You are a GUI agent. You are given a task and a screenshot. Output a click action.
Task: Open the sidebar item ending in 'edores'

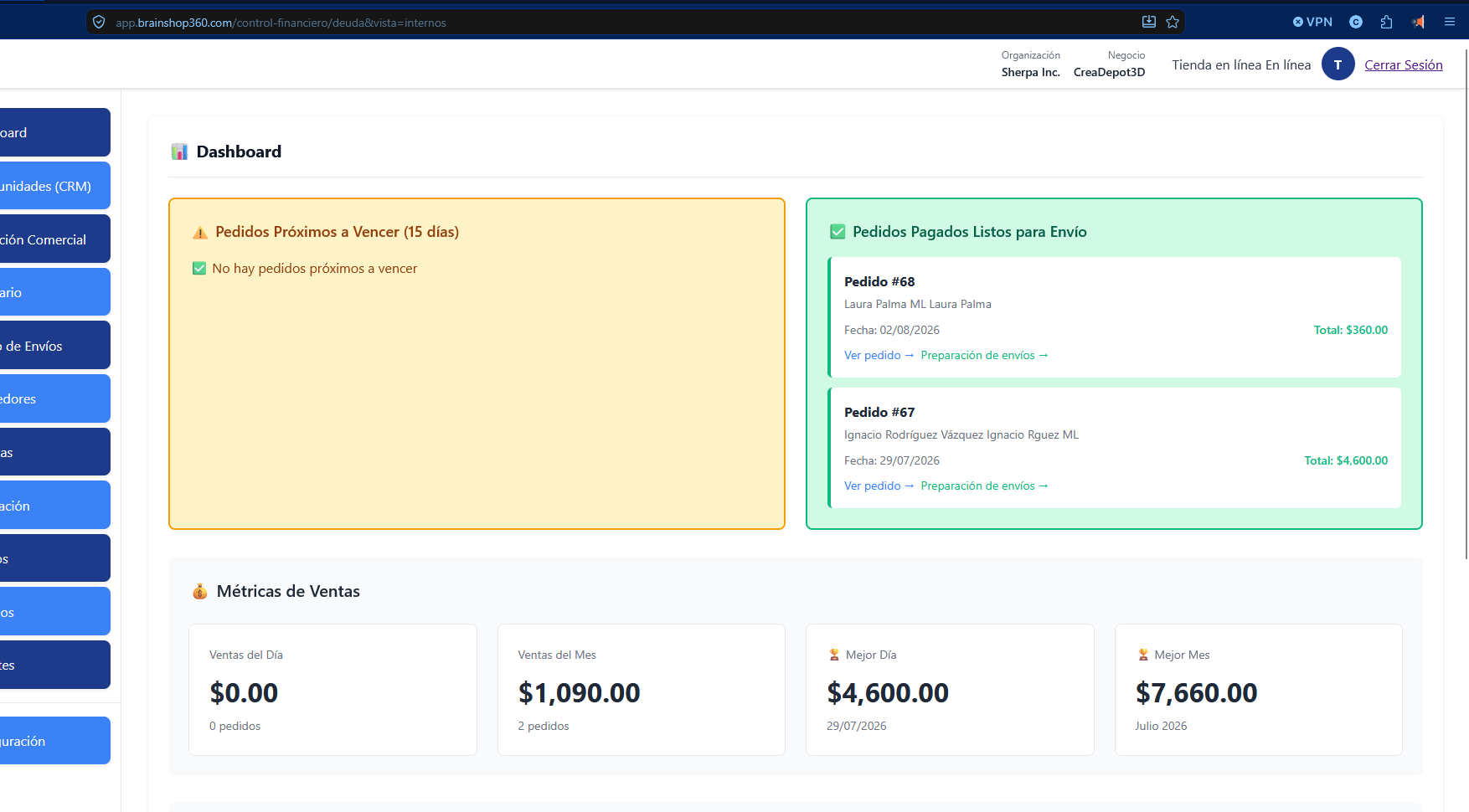(55, 398)
